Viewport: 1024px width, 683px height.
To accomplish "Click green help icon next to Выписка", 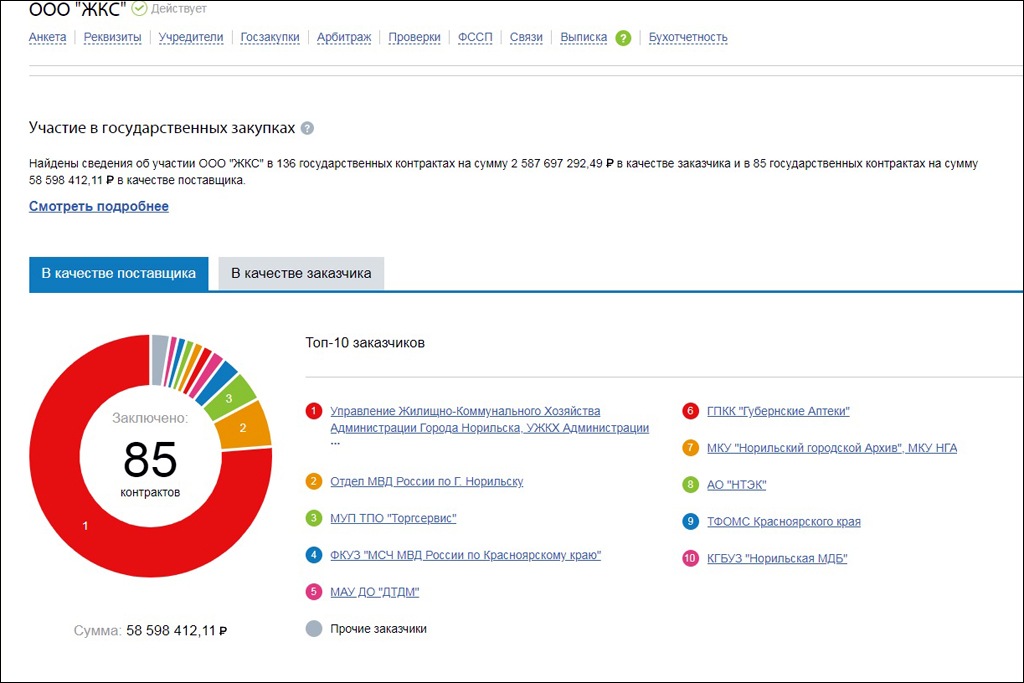I will pyautogui.click(x=623, y=38).
